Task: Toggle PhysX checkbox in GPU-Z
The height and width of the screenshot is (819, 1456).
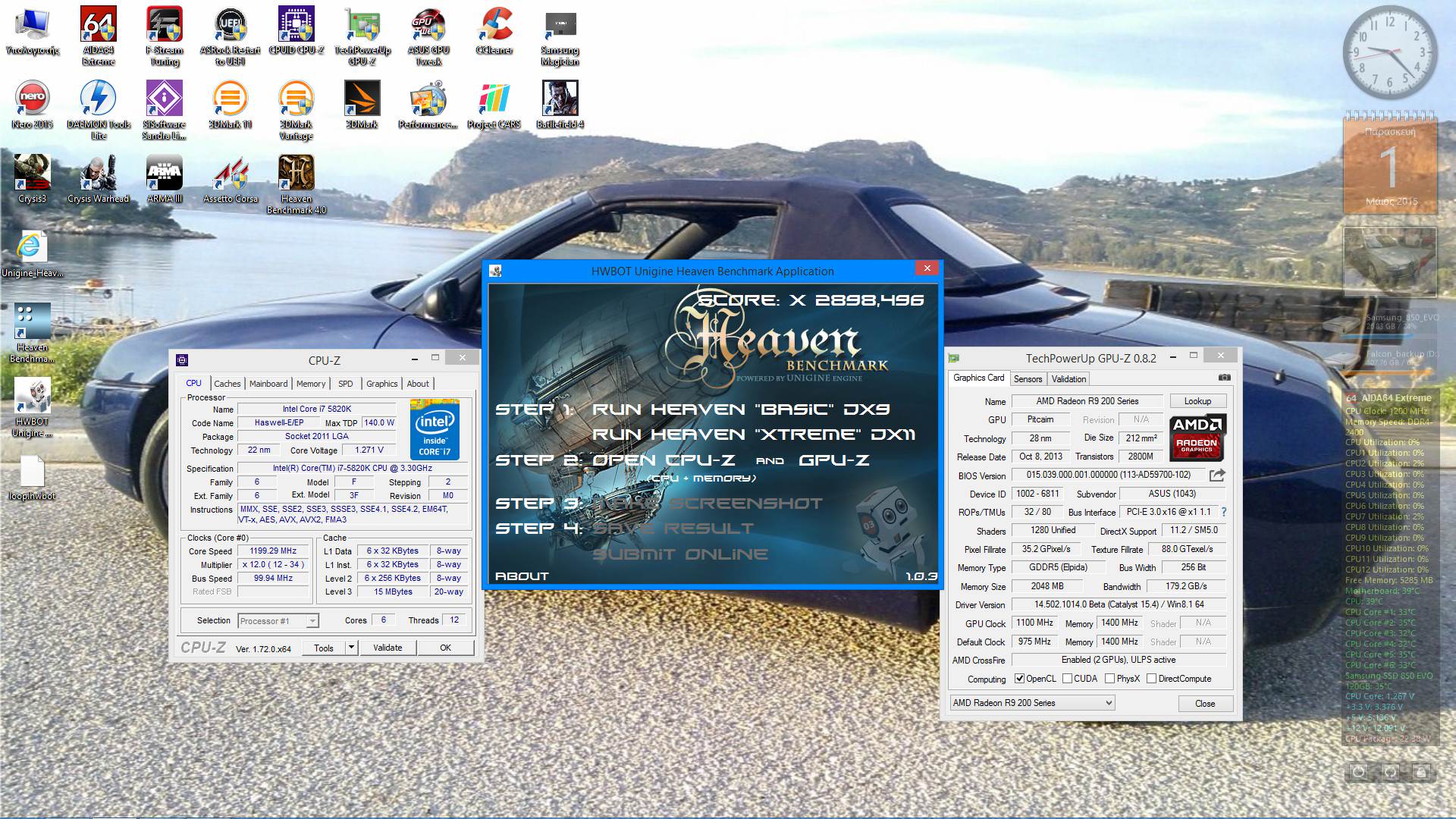Action: coord(1109,679)
